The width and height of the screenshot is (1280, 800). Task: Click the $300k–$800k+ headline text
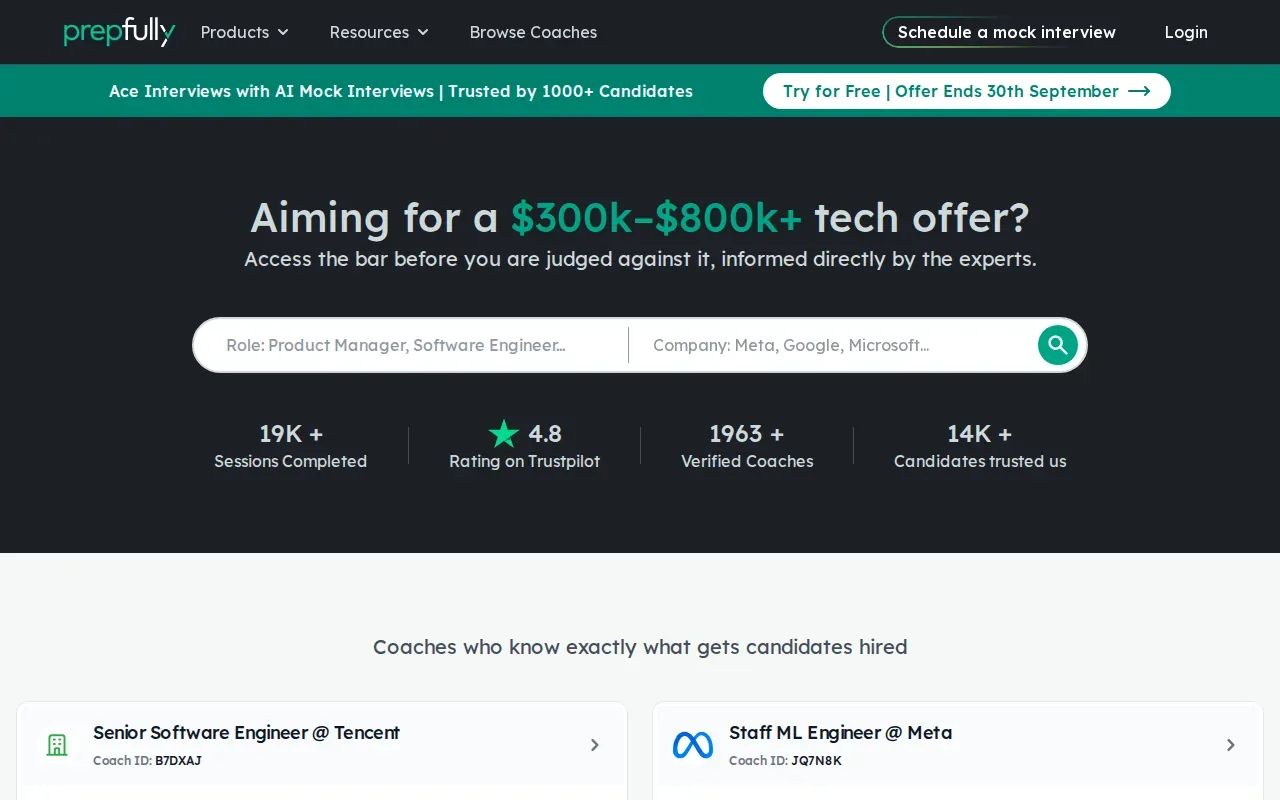(x=656, y=217)
